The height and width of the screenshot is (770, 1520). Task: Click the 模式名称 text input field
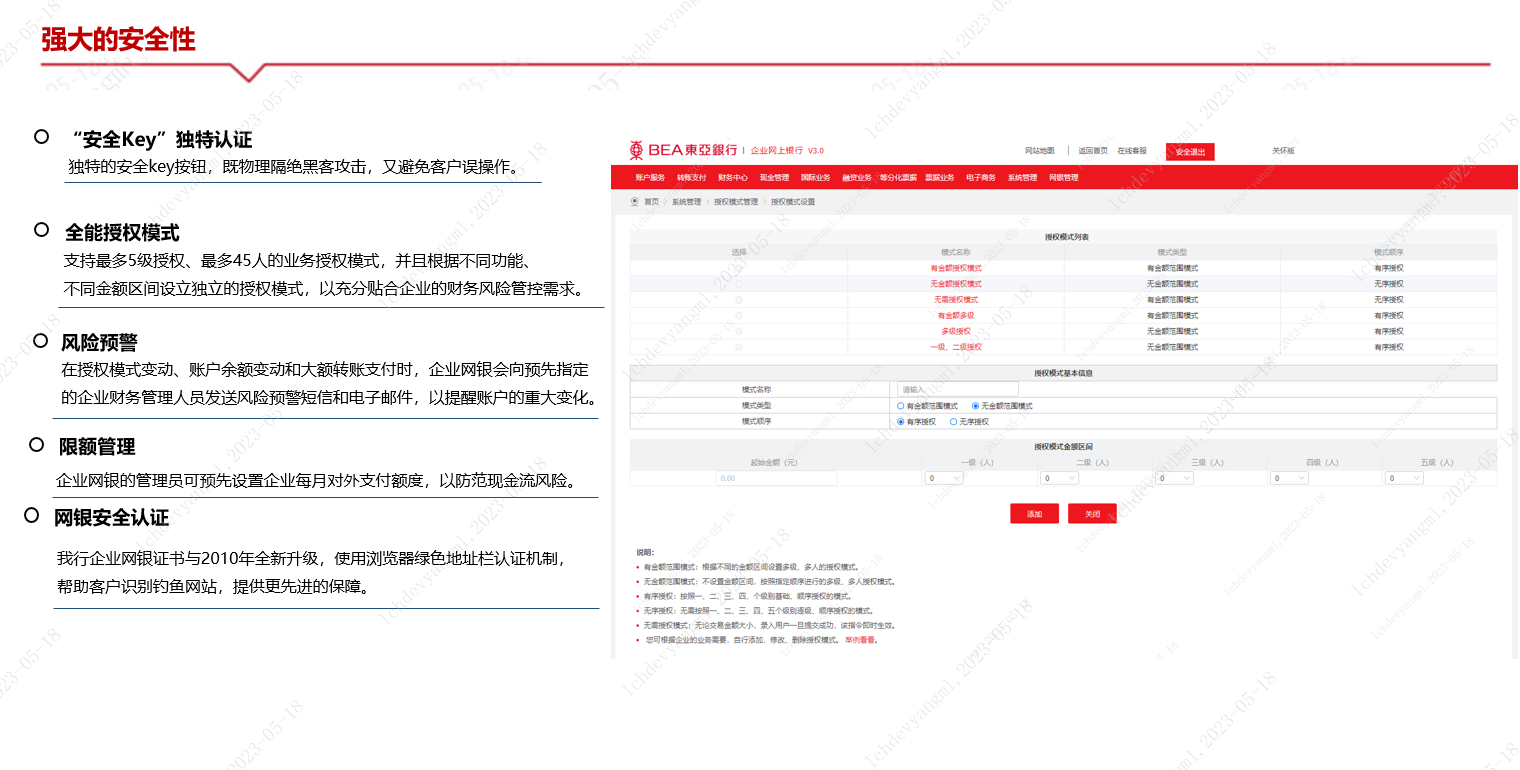point(957,389)
